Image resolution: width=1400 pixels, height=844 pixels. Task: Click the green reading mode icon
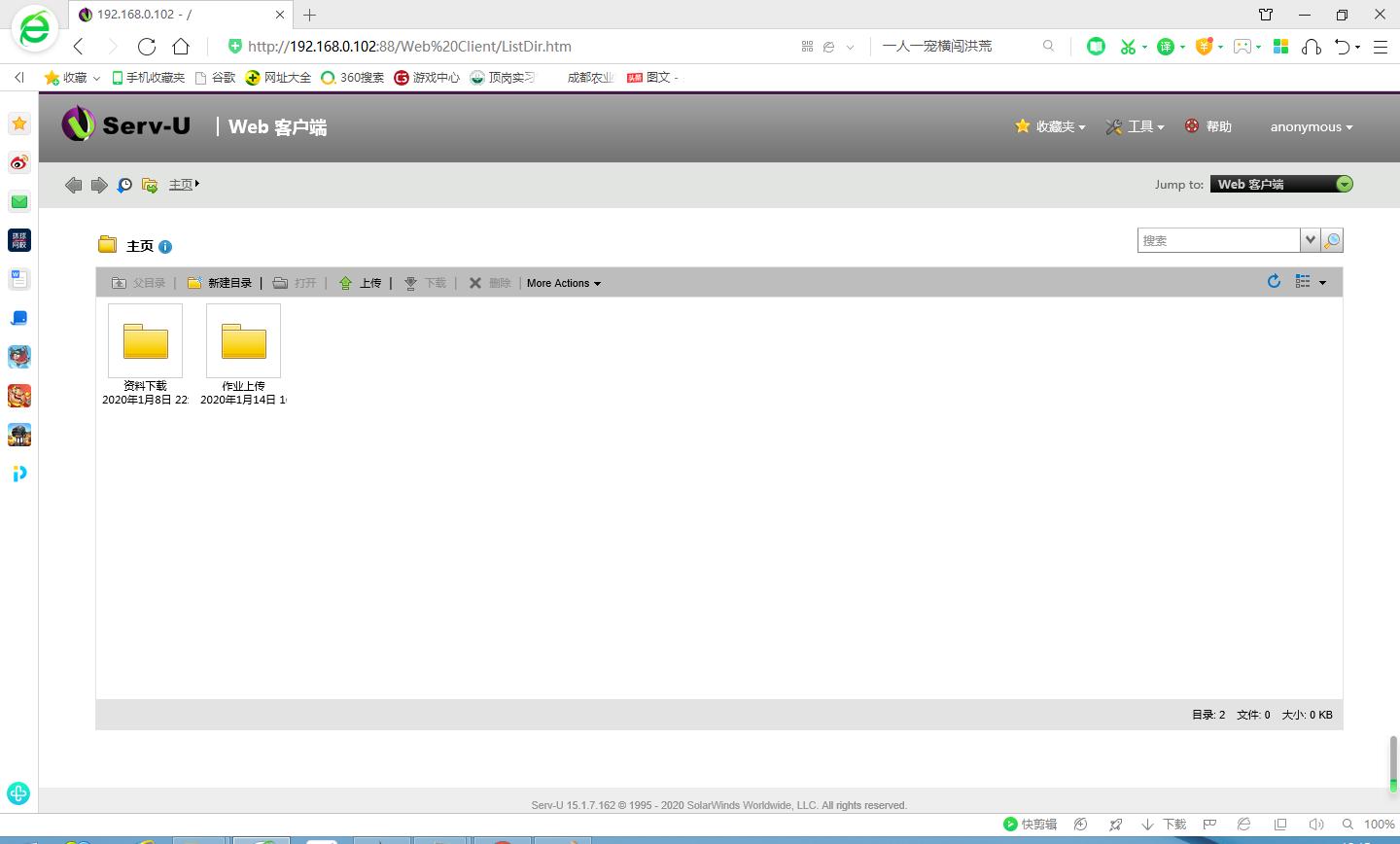(x=1096, y=46)
